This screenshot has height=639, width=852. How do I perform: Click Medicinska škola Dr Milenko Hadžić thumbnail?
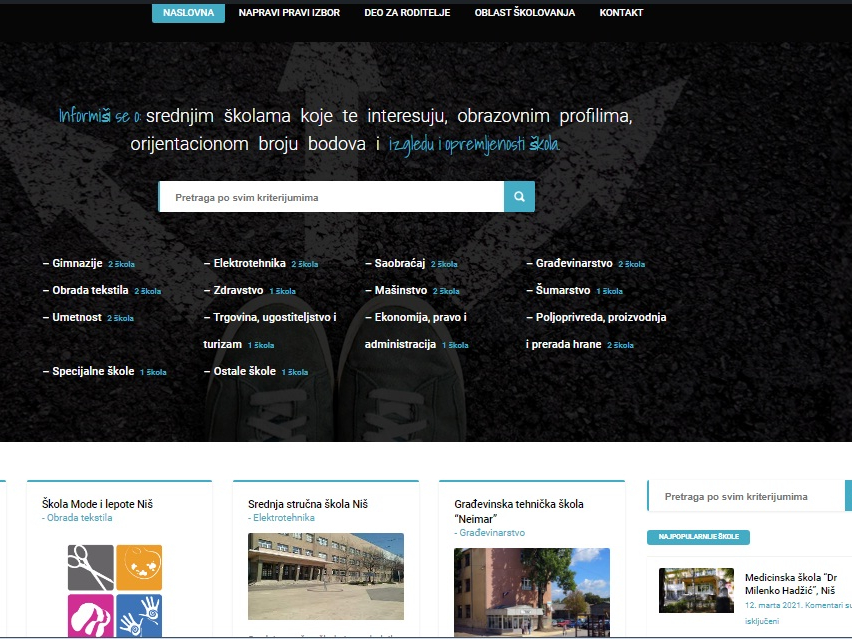tap(696, 590)
